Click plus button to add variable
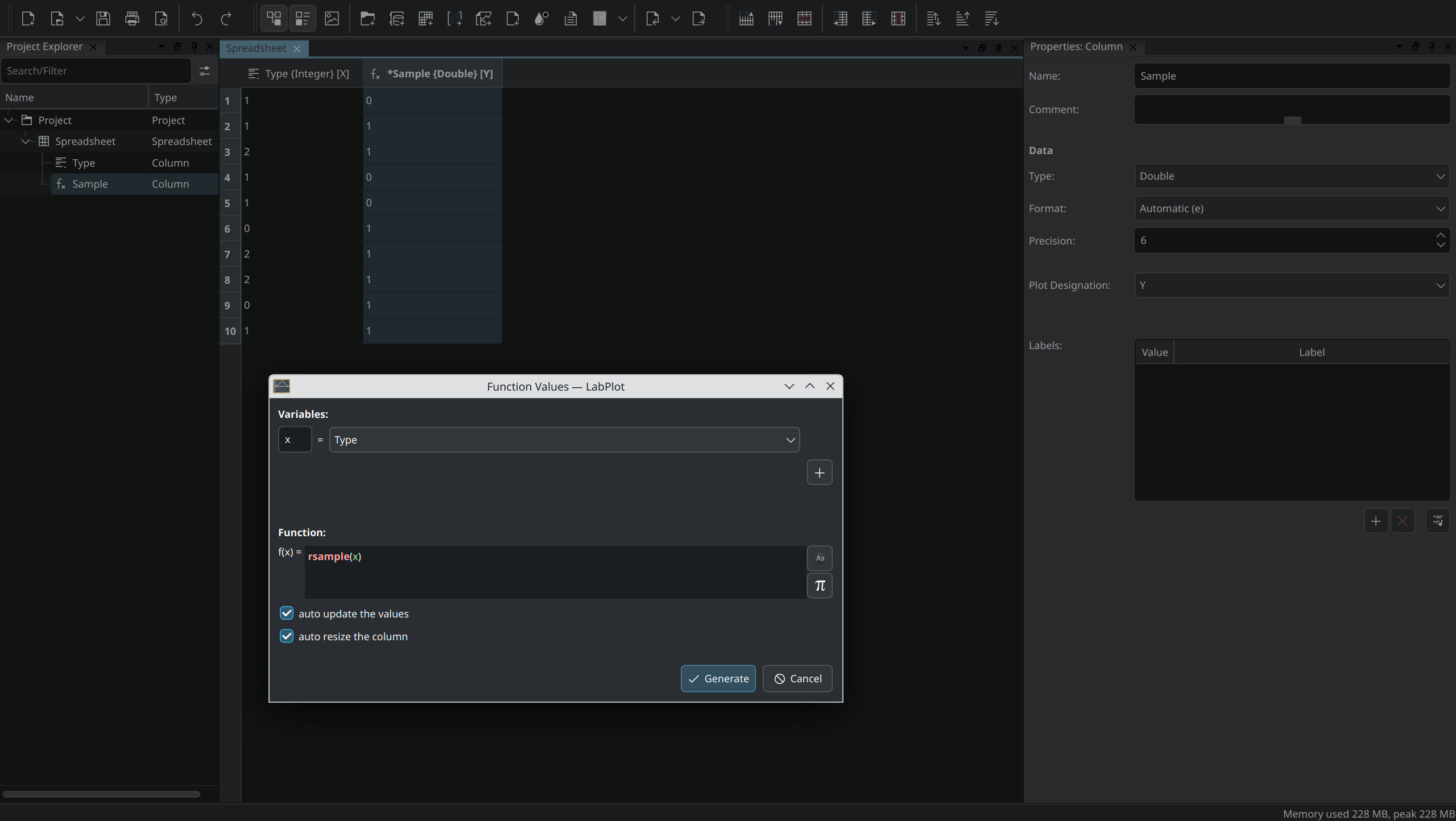Viewport: 1456px width, 821px height. (x=819, y=472)
